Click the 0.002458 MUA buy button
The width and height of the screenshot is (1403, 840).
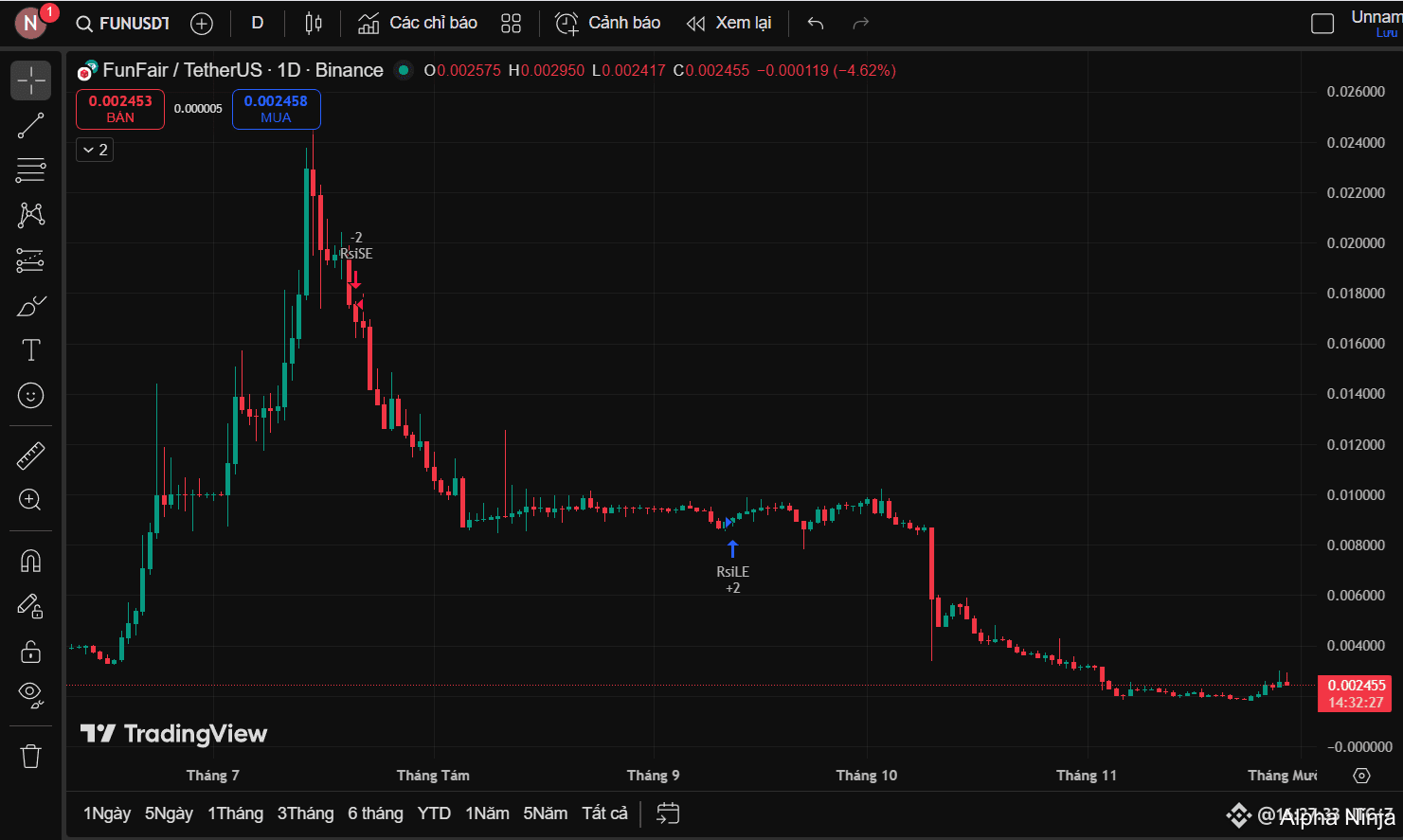click(x=276, y=109)
